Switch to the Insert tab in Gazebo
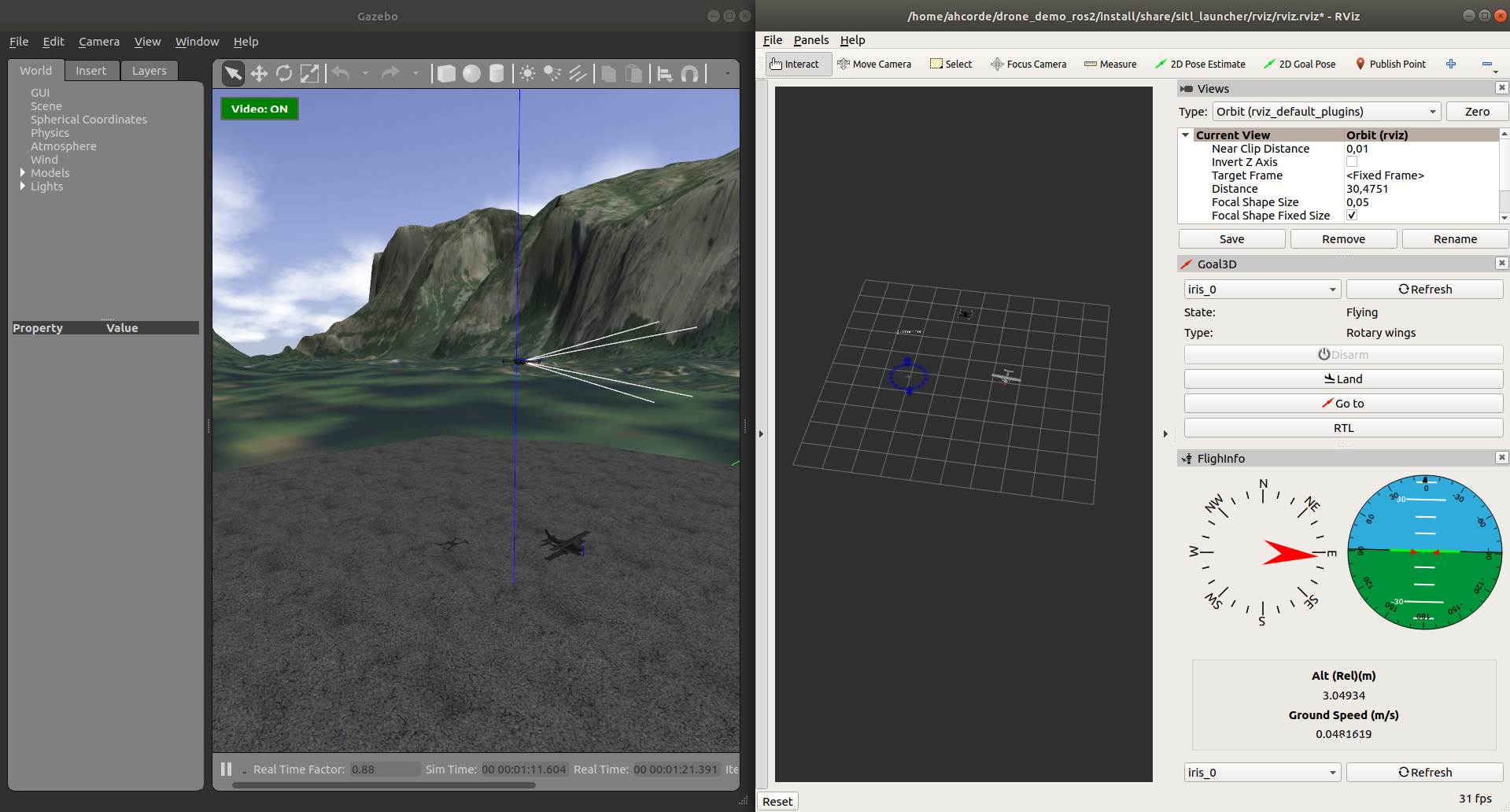 tap(91, 70)
